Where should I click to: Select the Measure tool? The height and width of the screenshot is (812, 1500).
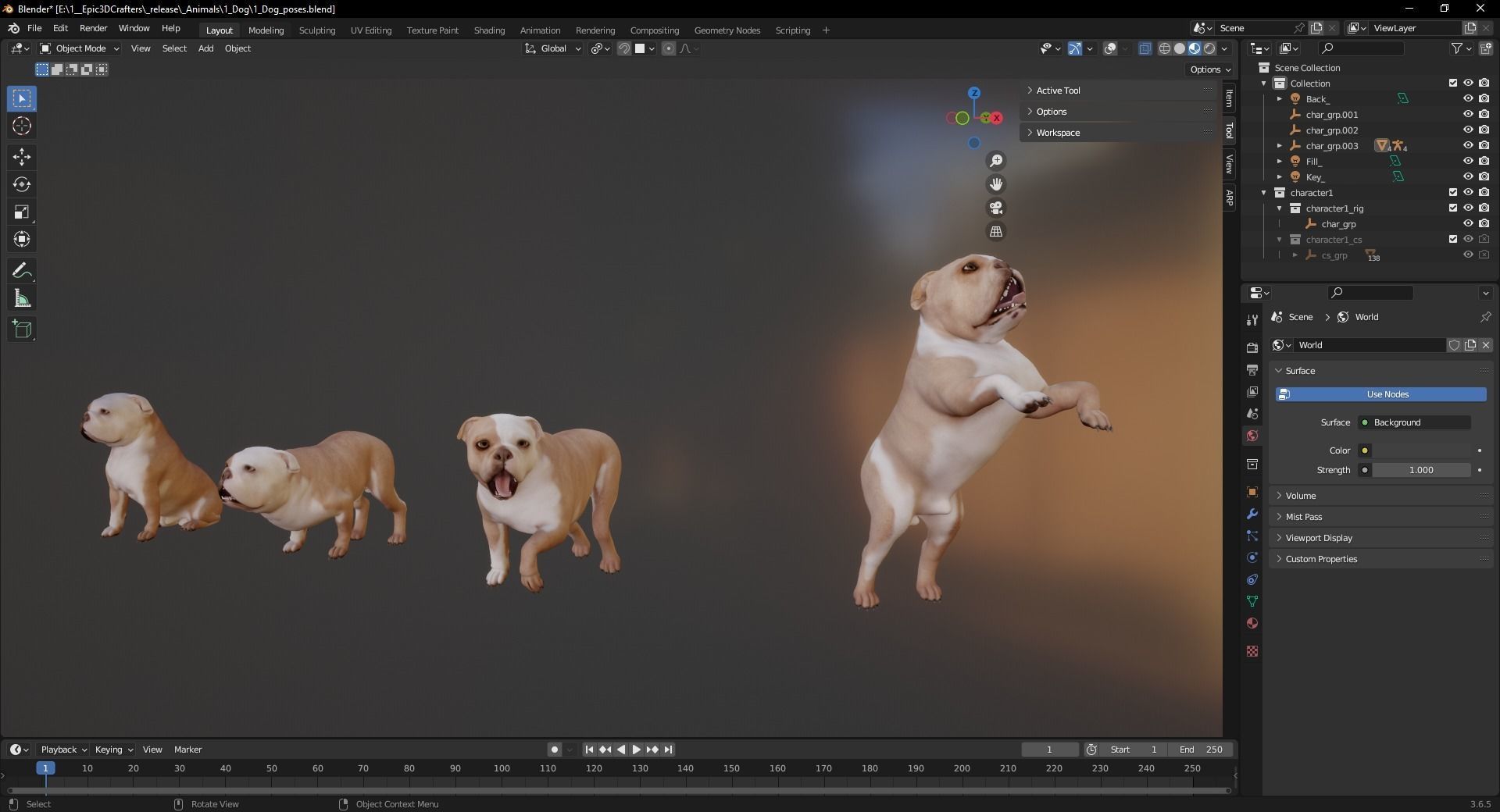tap(22, 298)
